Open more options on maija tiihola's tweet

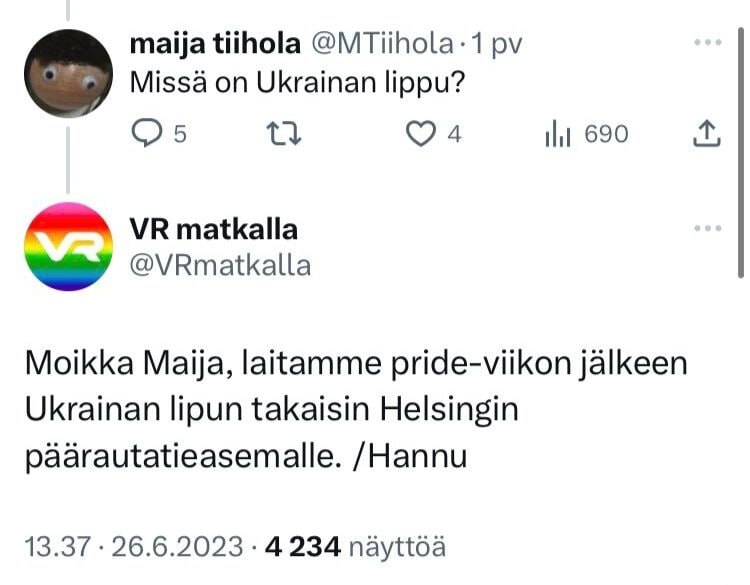(x=707, y=43)
